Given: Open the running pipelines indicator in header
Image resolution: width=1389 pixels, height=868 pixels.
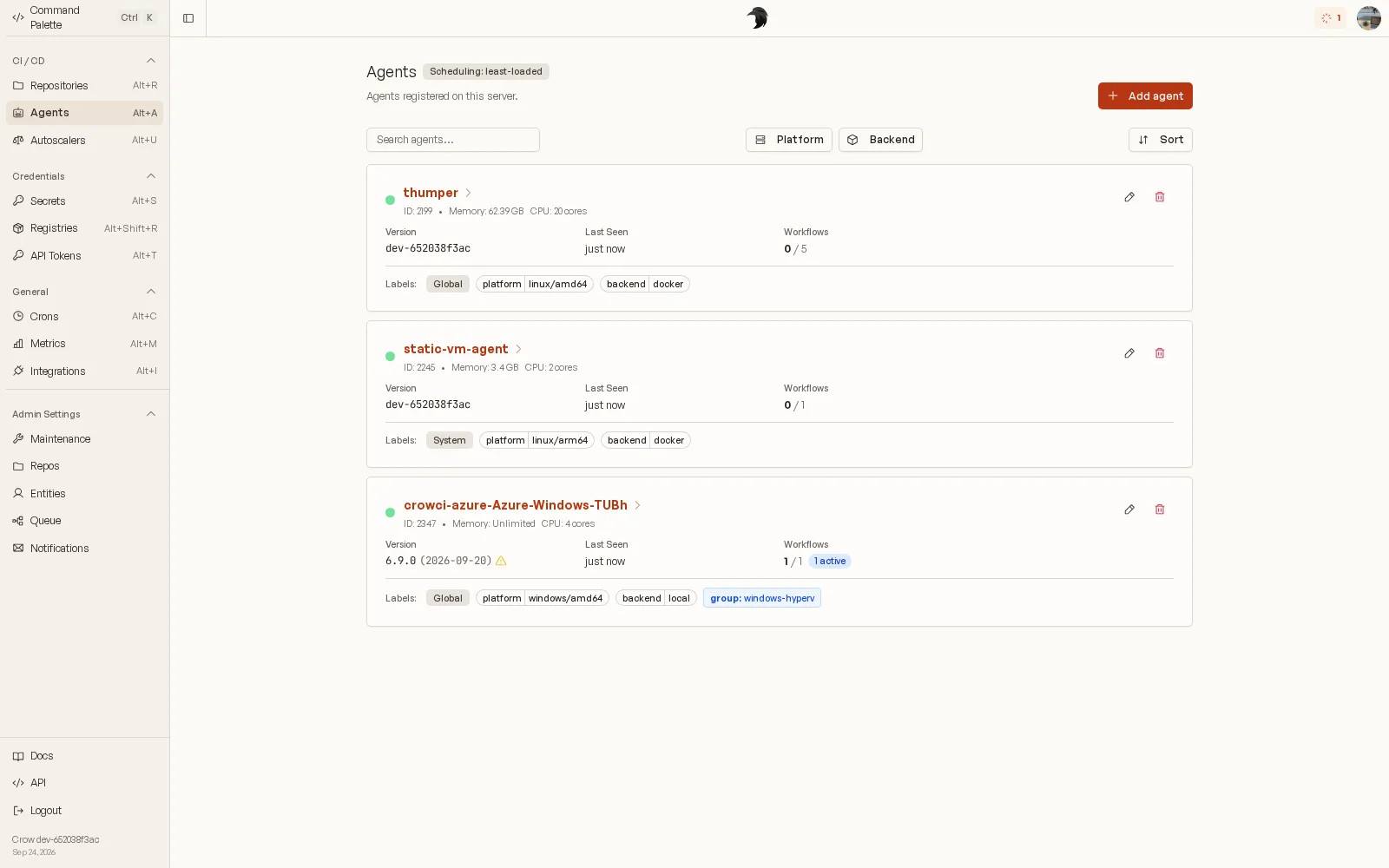Looking at the screenshot, I should pyautogui.click(x=1330, y=18).
